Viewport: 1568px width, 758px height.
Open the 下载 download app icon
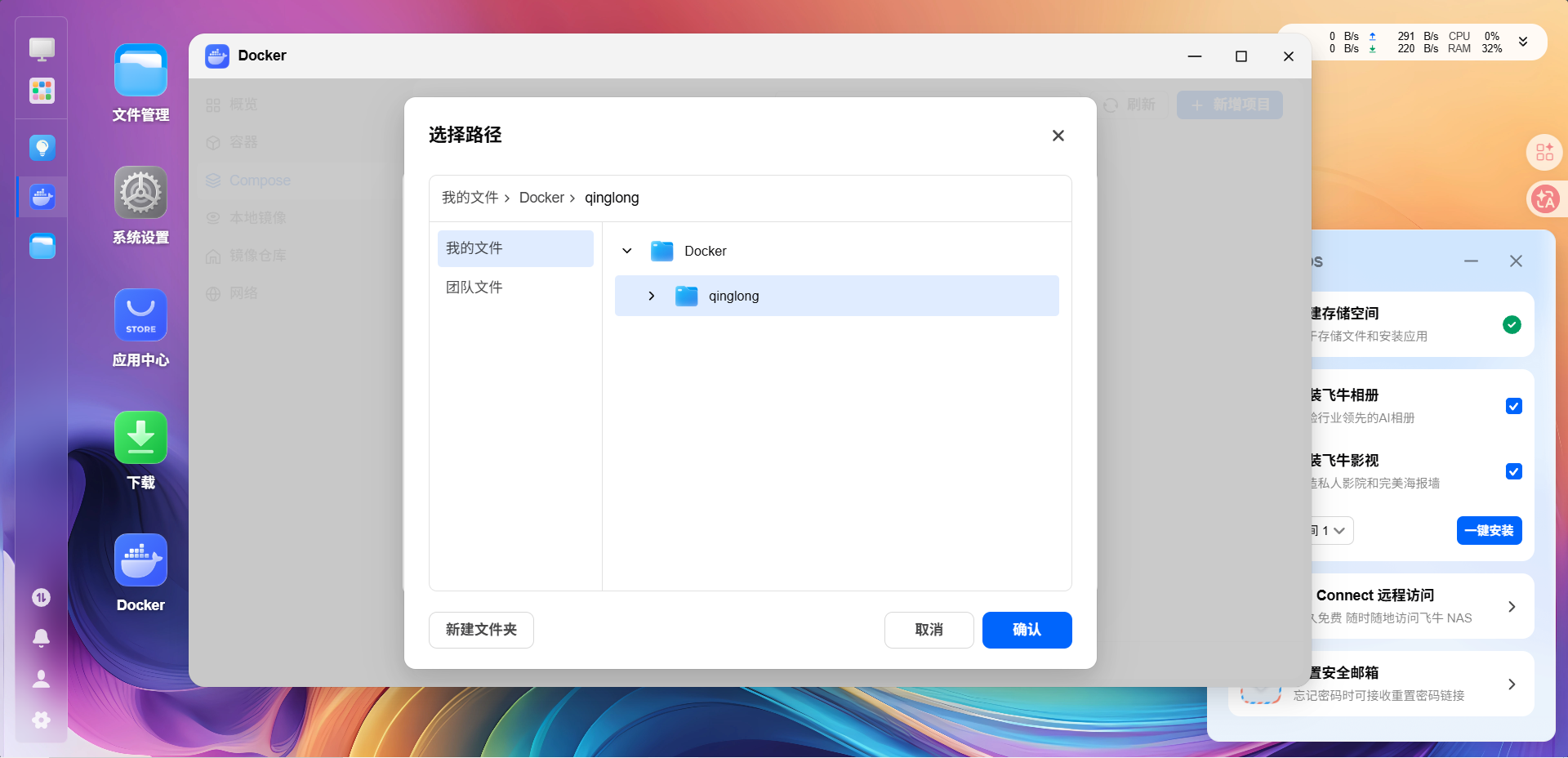coord(140,438)
